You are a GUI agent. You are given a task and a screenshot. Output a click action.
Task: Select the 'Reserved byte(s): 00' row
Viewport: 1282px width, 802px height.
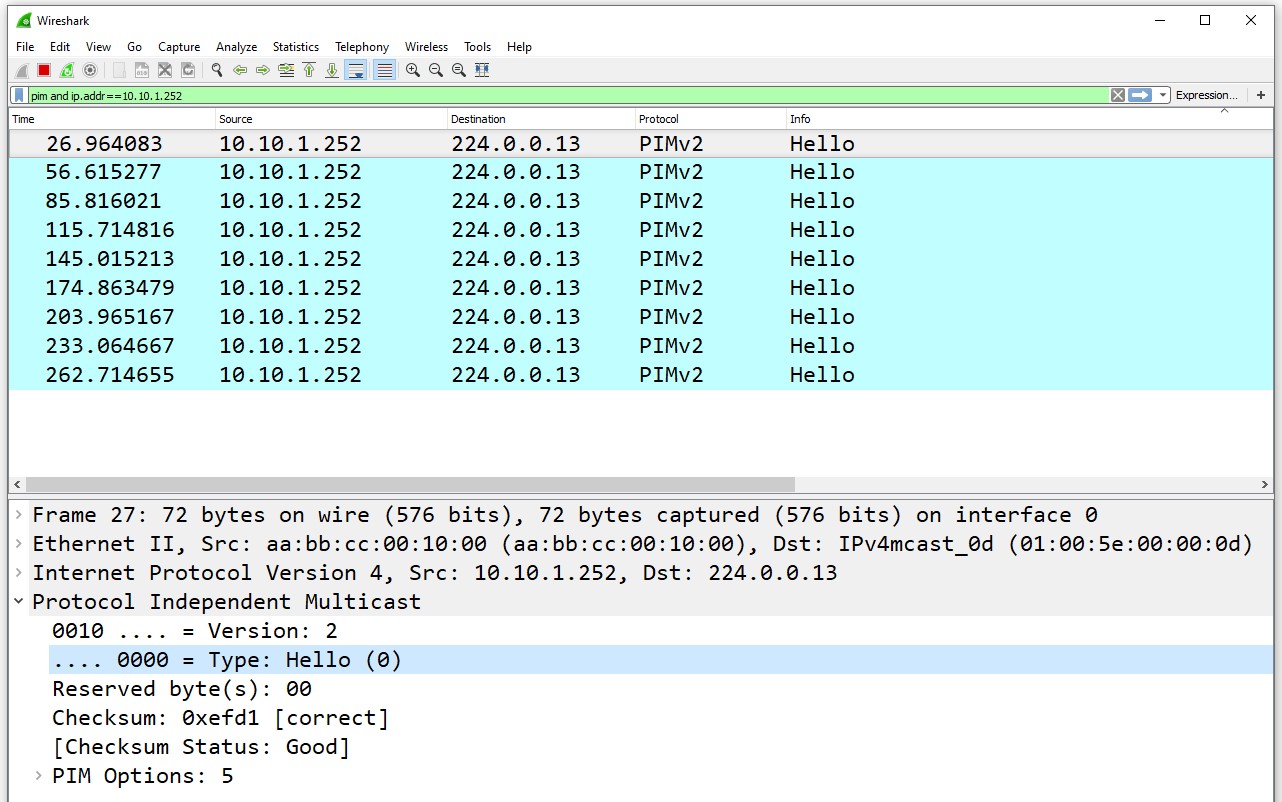click(x=661, y=689)
